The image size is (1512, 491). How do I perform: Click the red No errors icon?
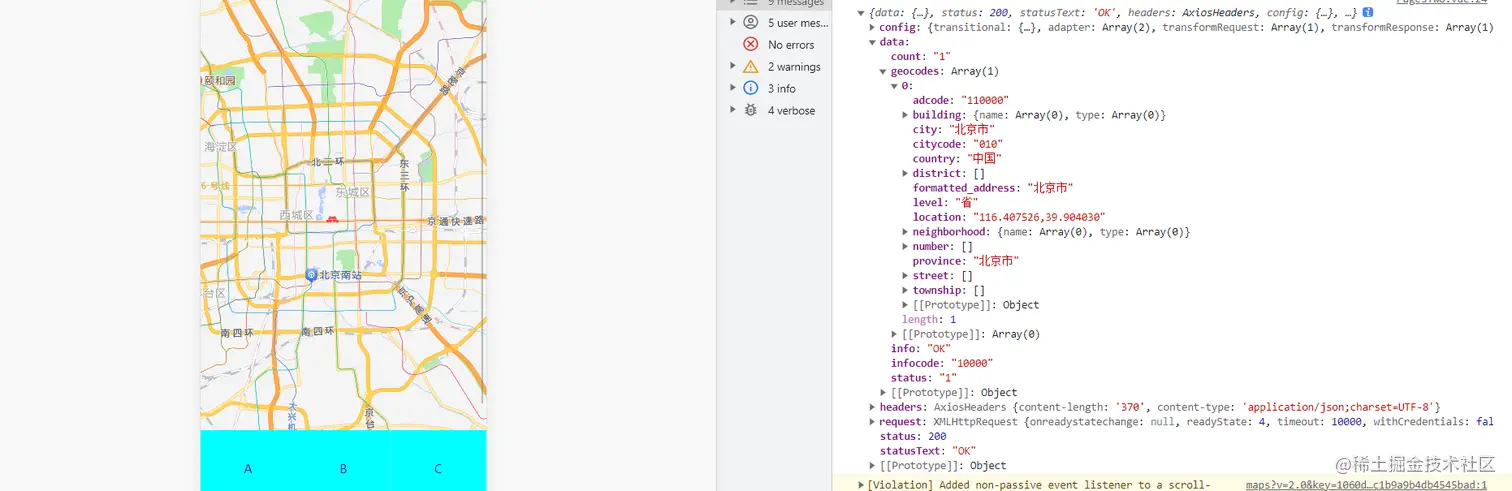pyautogui.click(x=750, y=44)
